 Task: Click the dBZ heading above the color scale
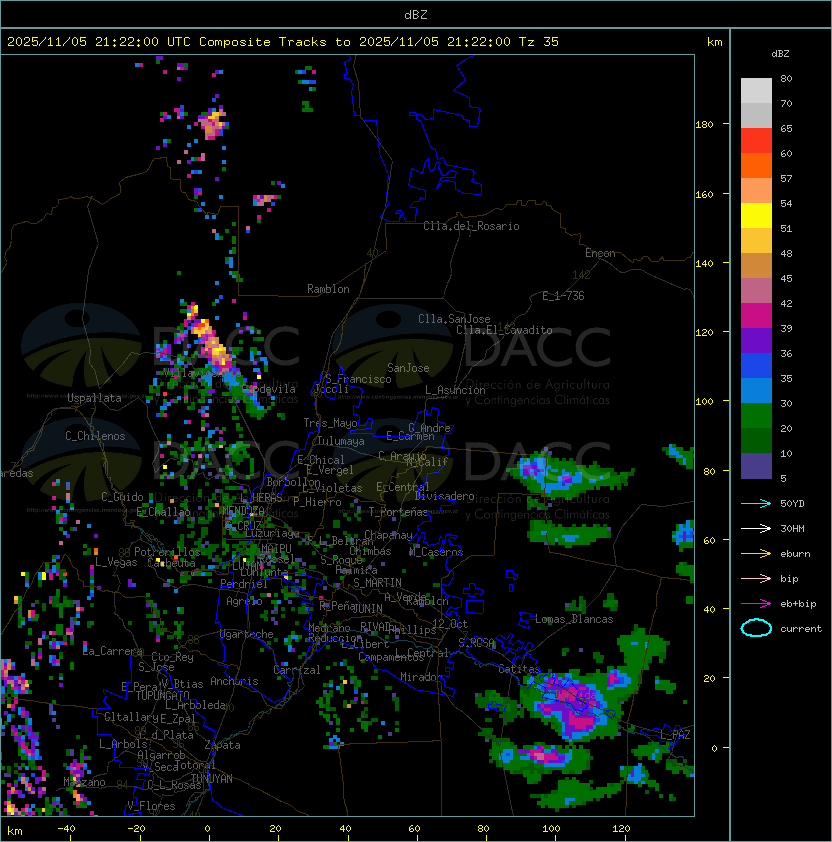pyautogui.click(x=780, y=54)
